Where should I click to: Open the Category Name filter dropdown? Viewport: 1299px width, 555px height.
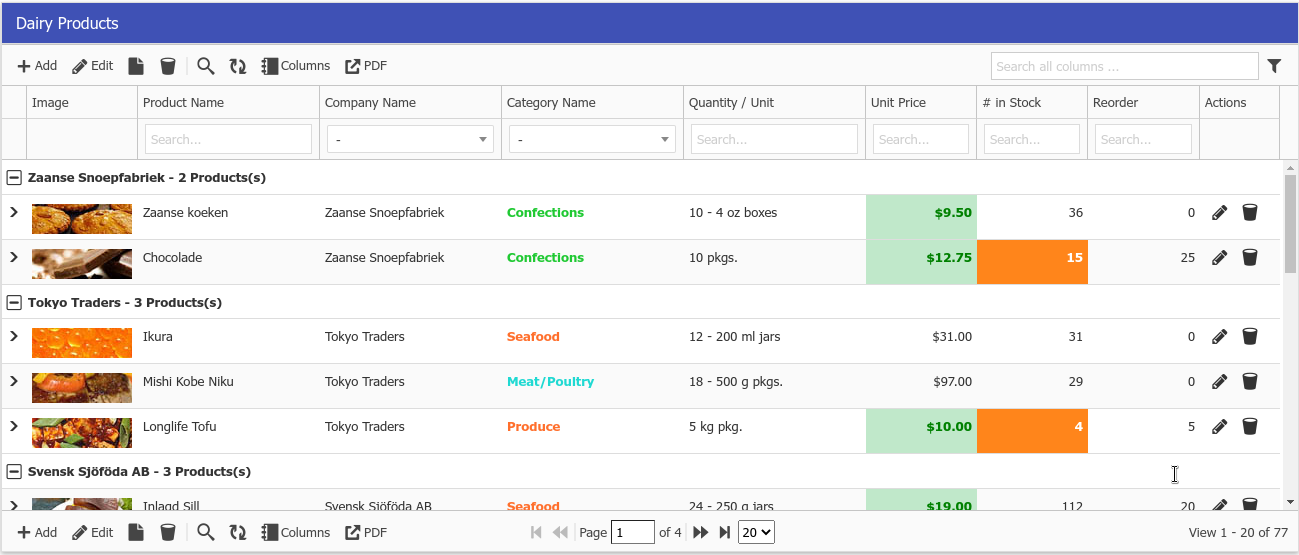tap(592, 140)
